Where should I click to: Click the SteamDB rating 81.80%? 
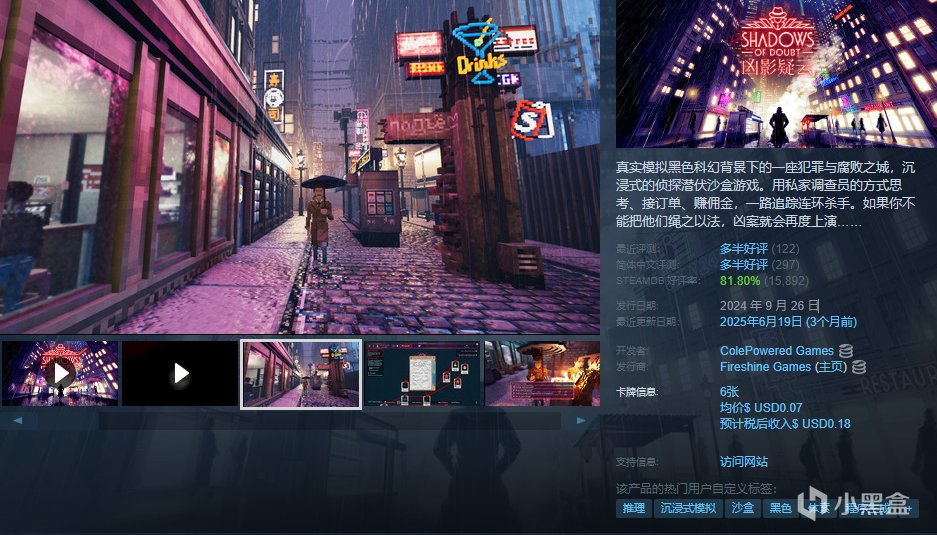(740, 281)
